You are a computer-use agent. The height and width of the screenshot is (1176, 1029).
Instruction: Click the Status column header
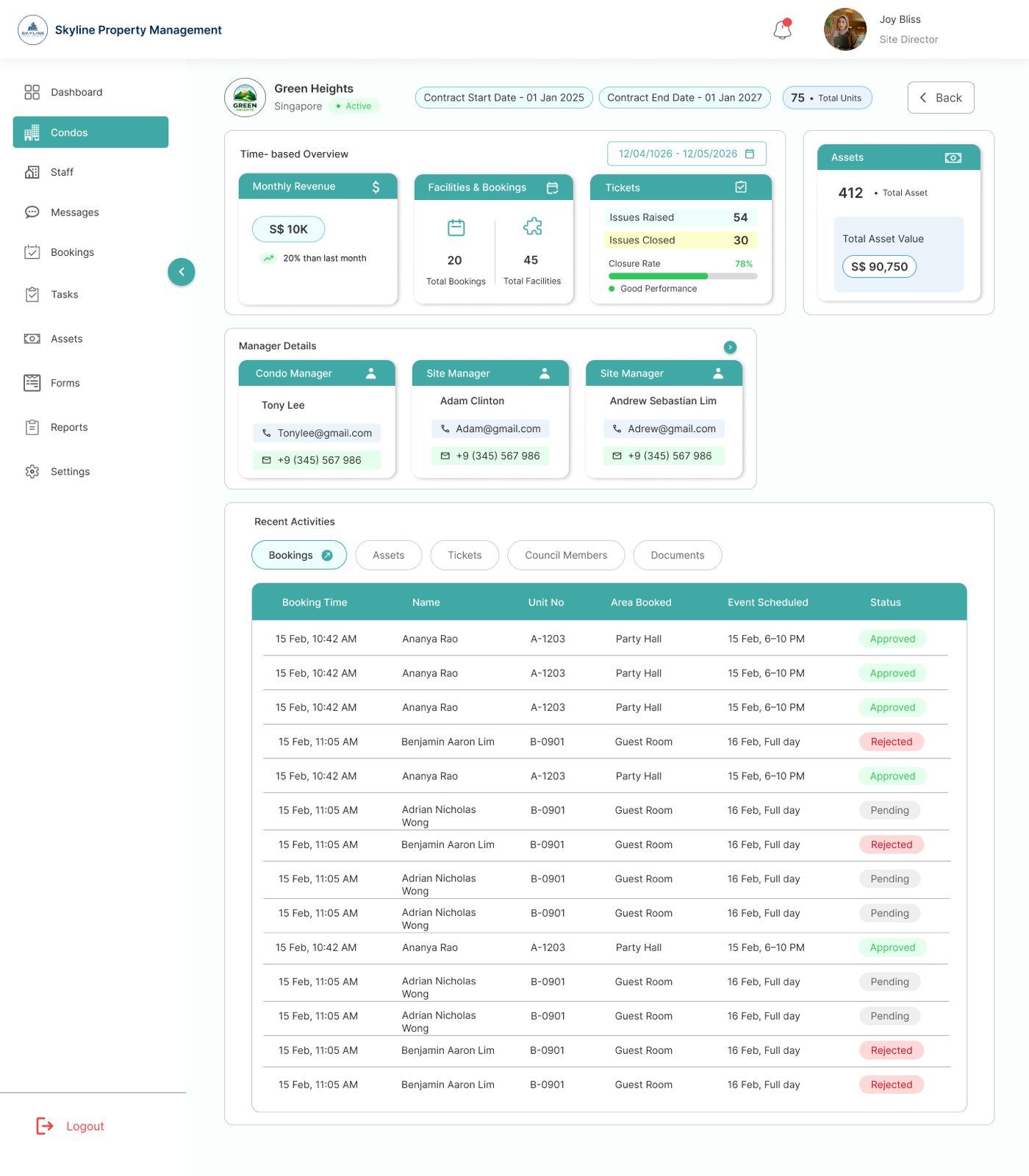pyautogui.click(x=886, y=602)
